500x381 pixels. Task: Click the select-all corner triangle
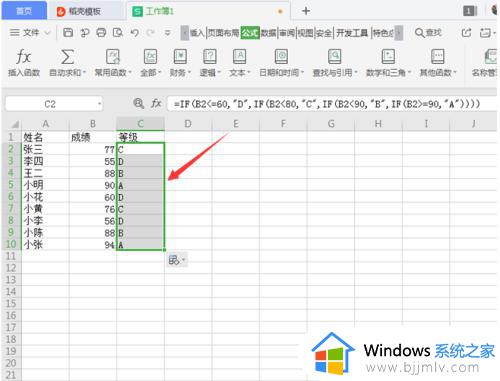point(15,125)
